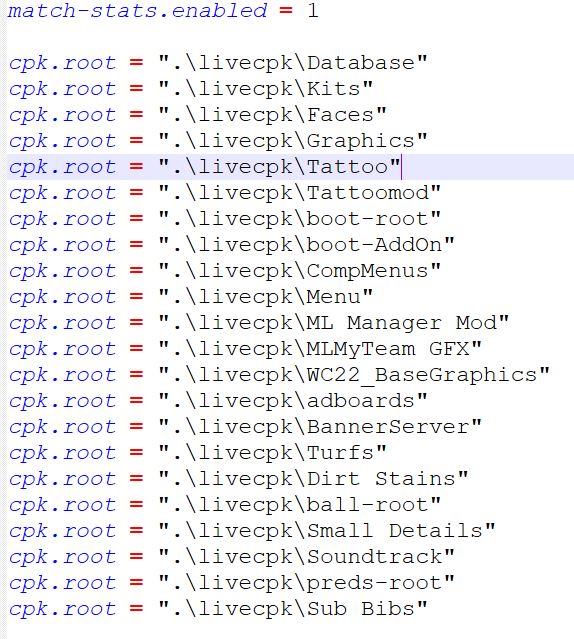
Task: Place cursor in the livecpk\Turfs line
Action: coord(198,454)
